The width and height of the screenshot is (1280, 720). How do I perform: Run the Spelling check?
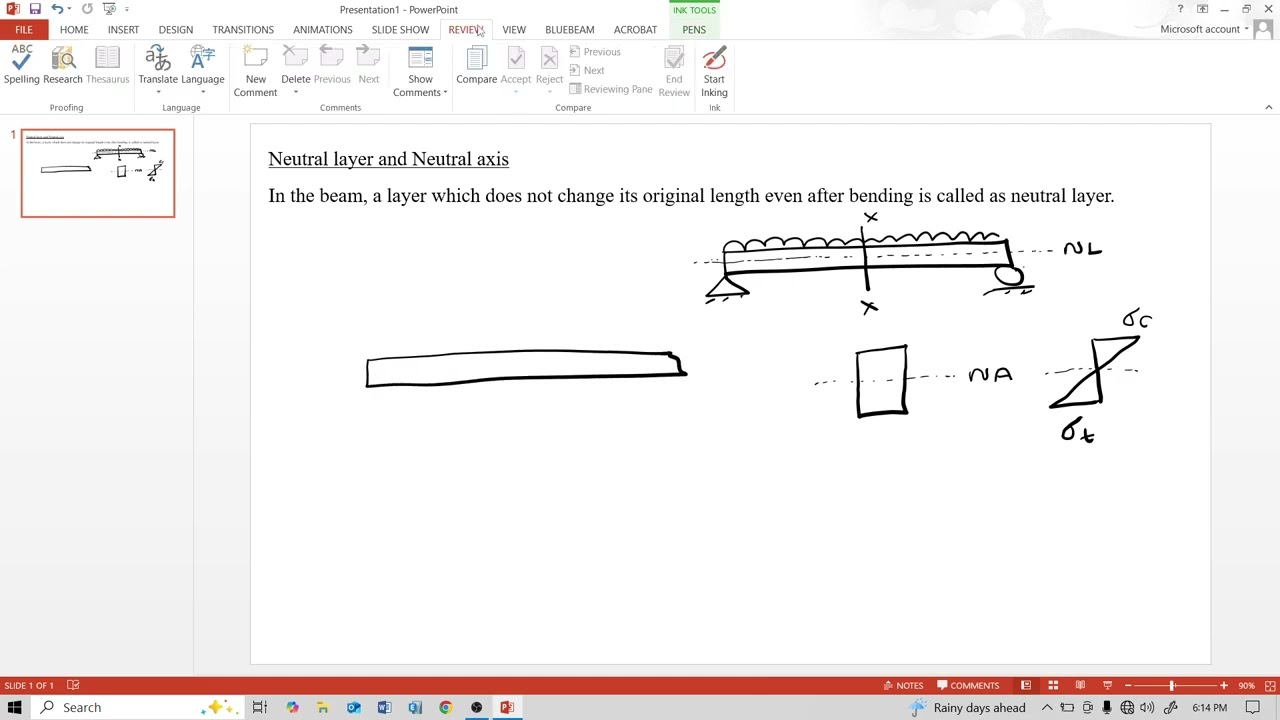pos(21,66)
